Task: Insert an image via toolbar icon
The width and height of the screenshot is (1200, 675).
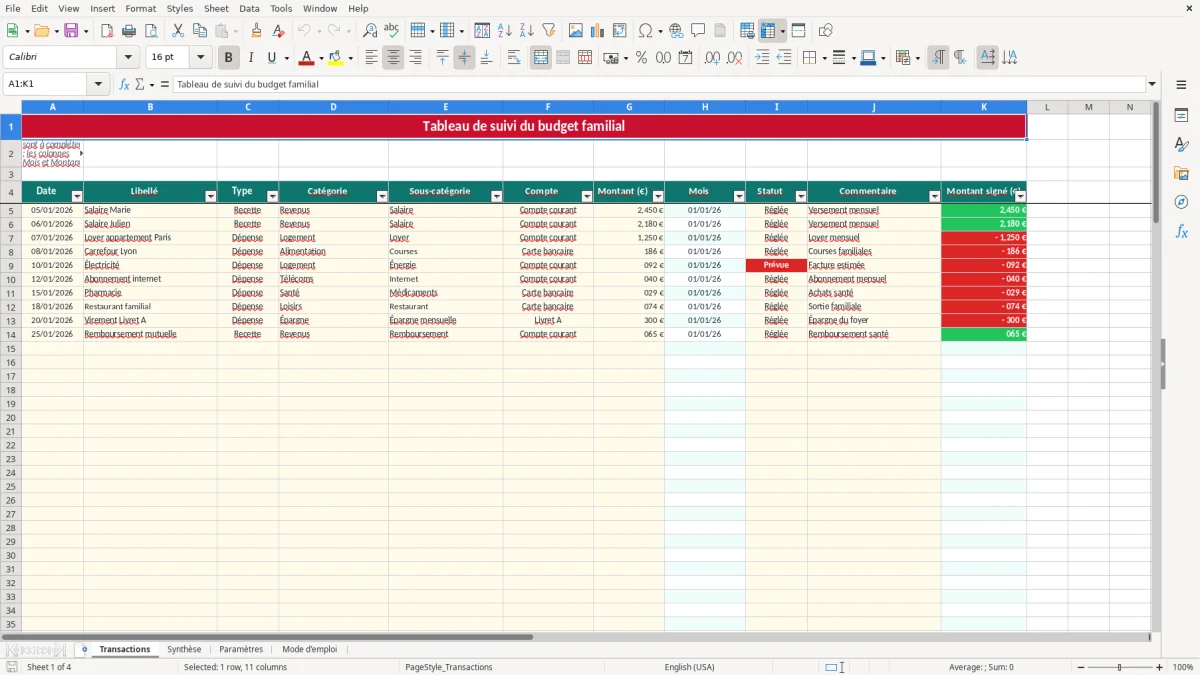Action: coord(576,31)
